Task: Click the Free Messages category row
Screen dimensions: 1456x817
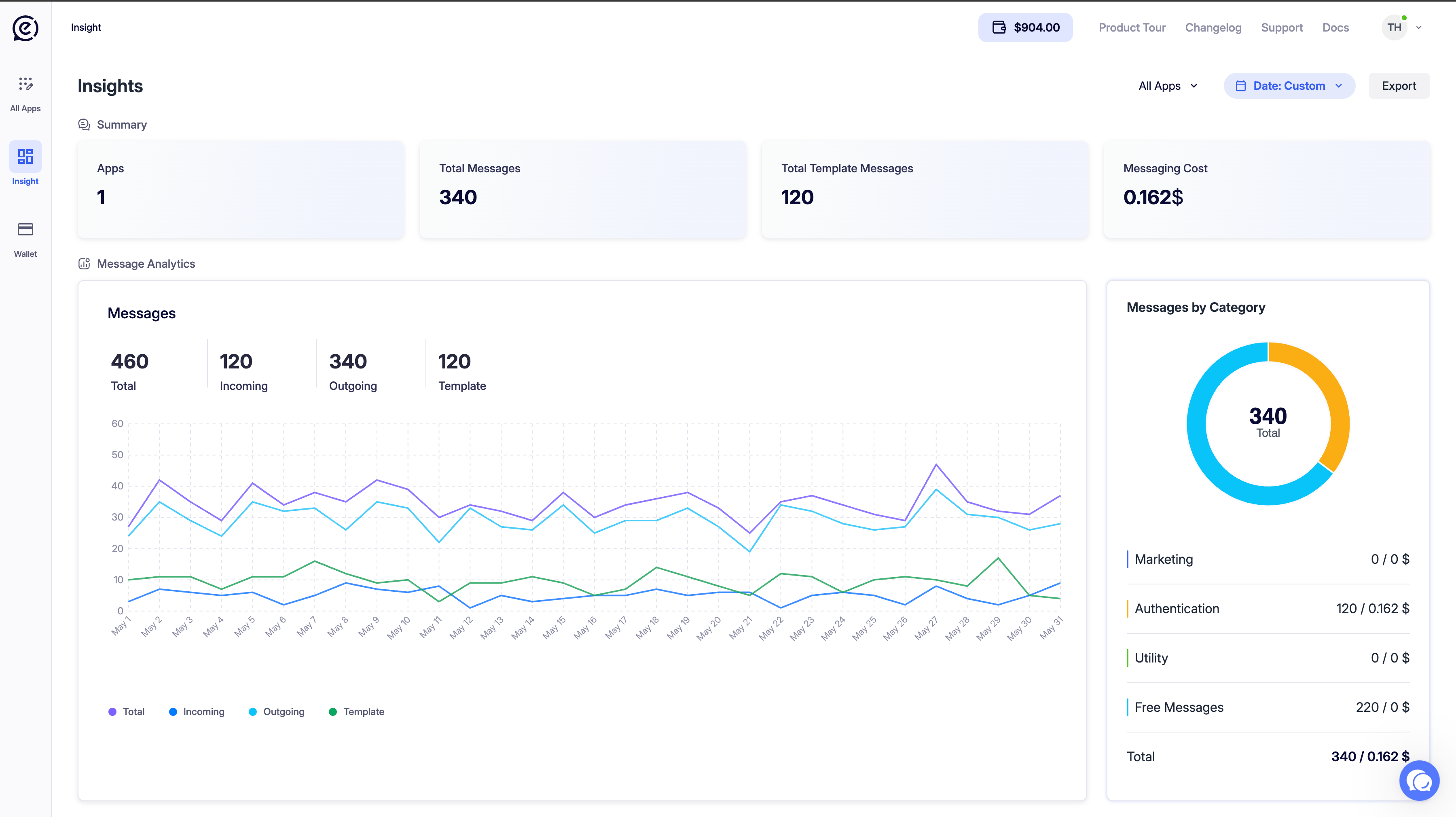Action: (1268, 707)
